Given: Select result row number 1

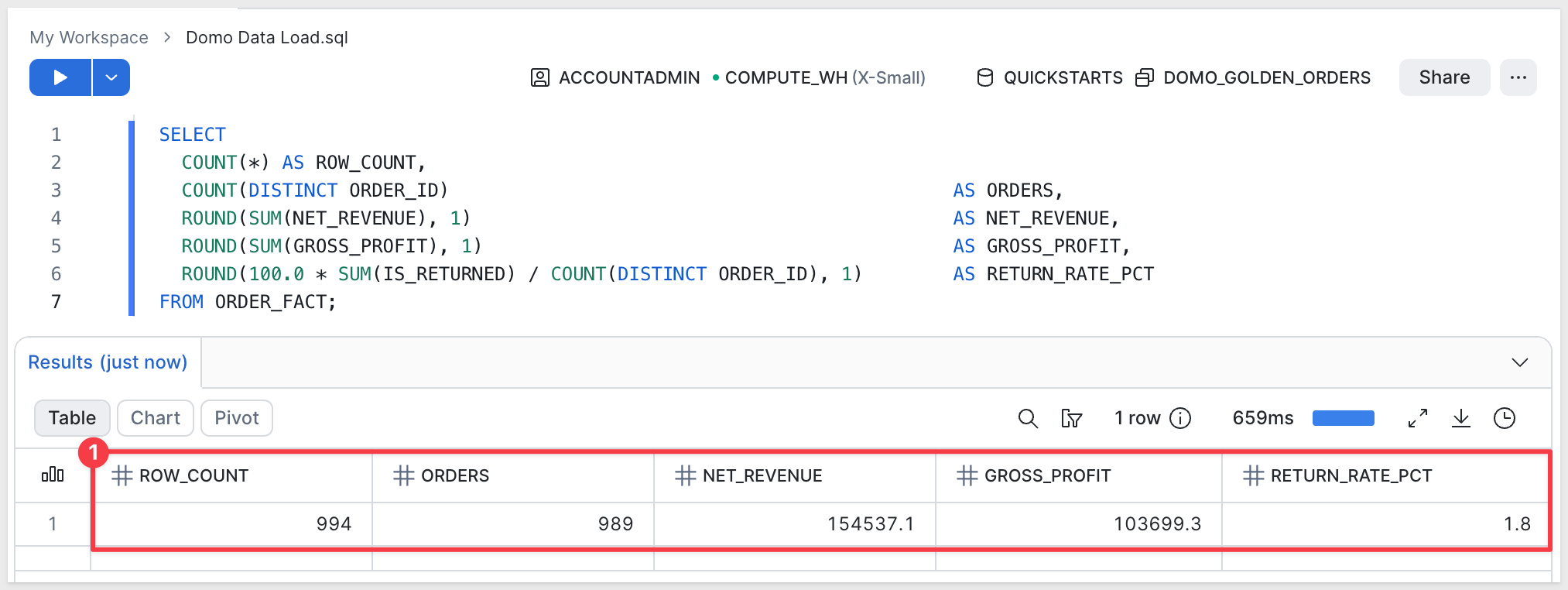Looking at the screenshot, I should click(x=53, y=524).
